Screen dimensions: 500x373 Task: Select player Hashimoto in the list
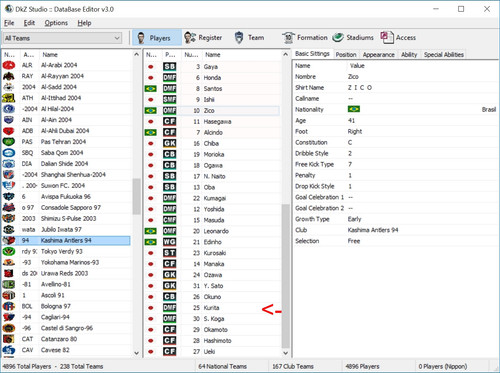[x=217, y=341]
